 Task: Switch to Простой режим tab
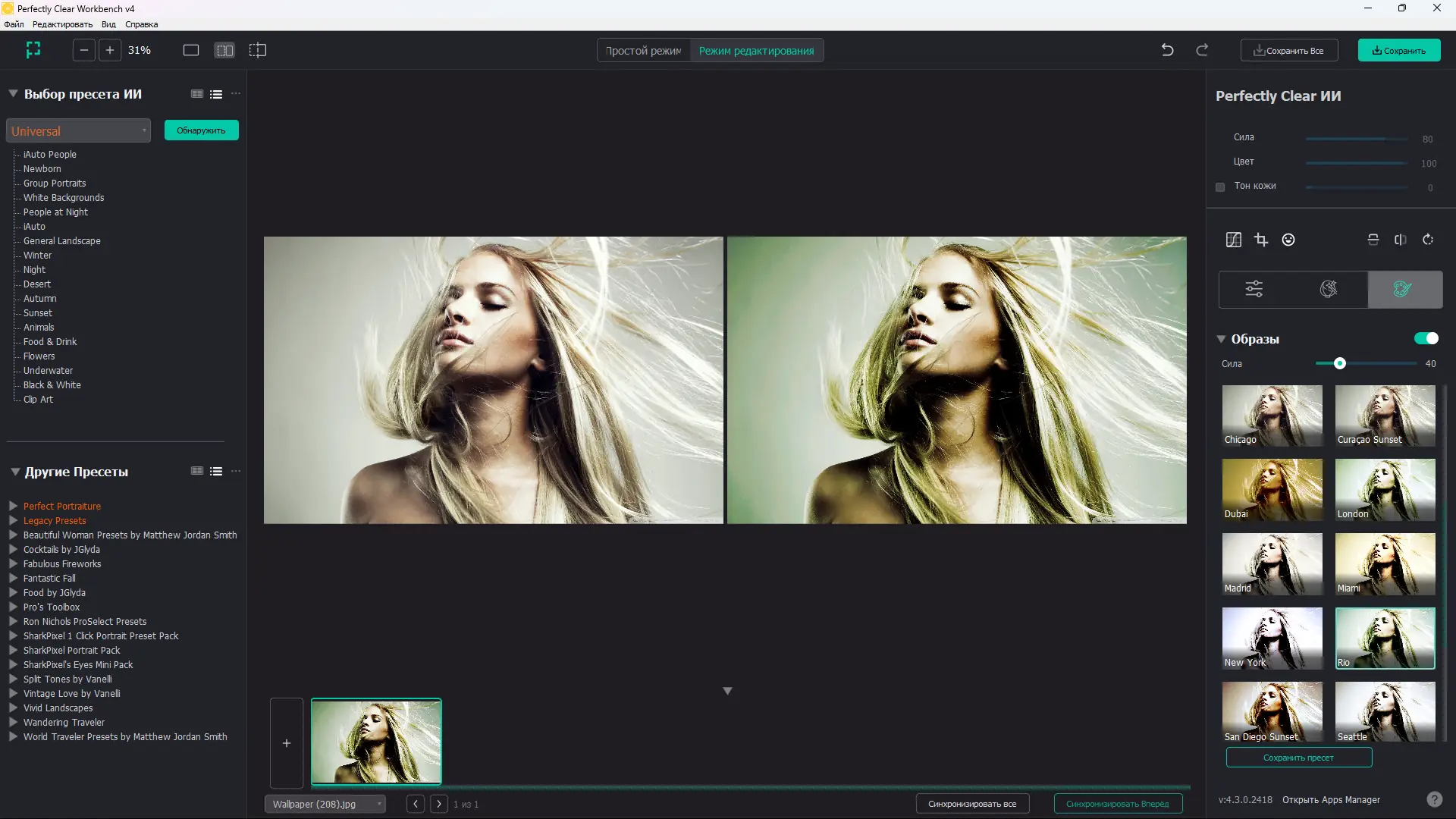[x=643, y=51]
